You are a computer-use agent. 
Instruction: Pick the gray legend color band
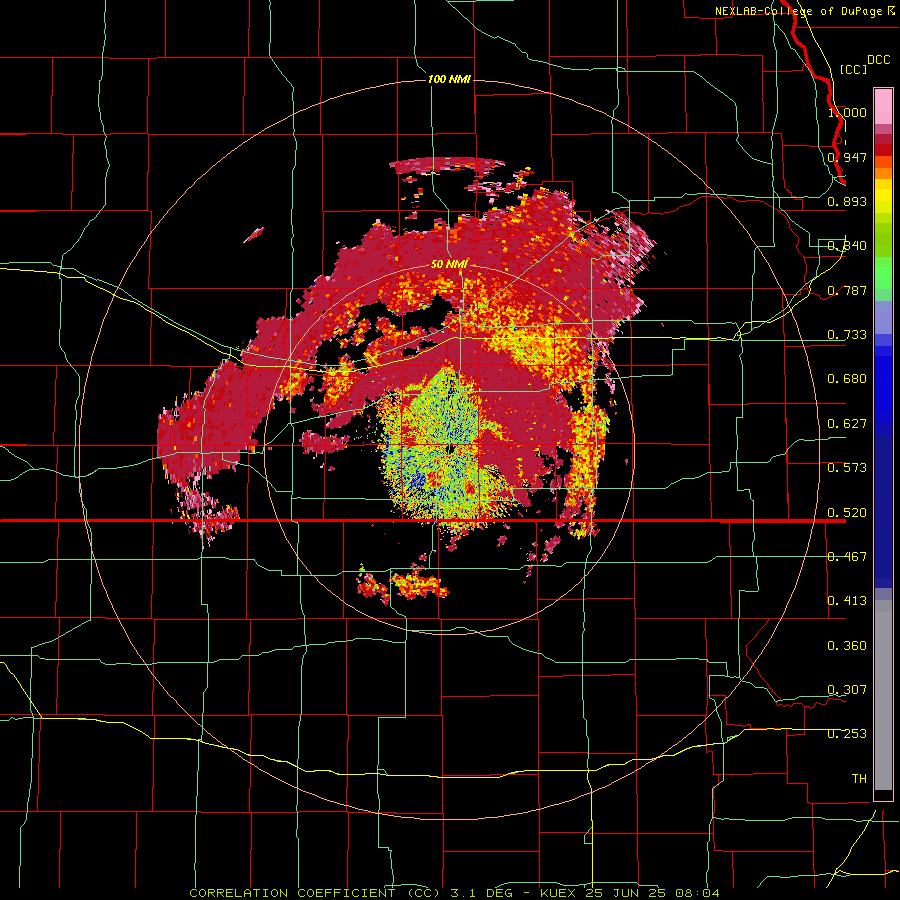(x=883, y=695)
